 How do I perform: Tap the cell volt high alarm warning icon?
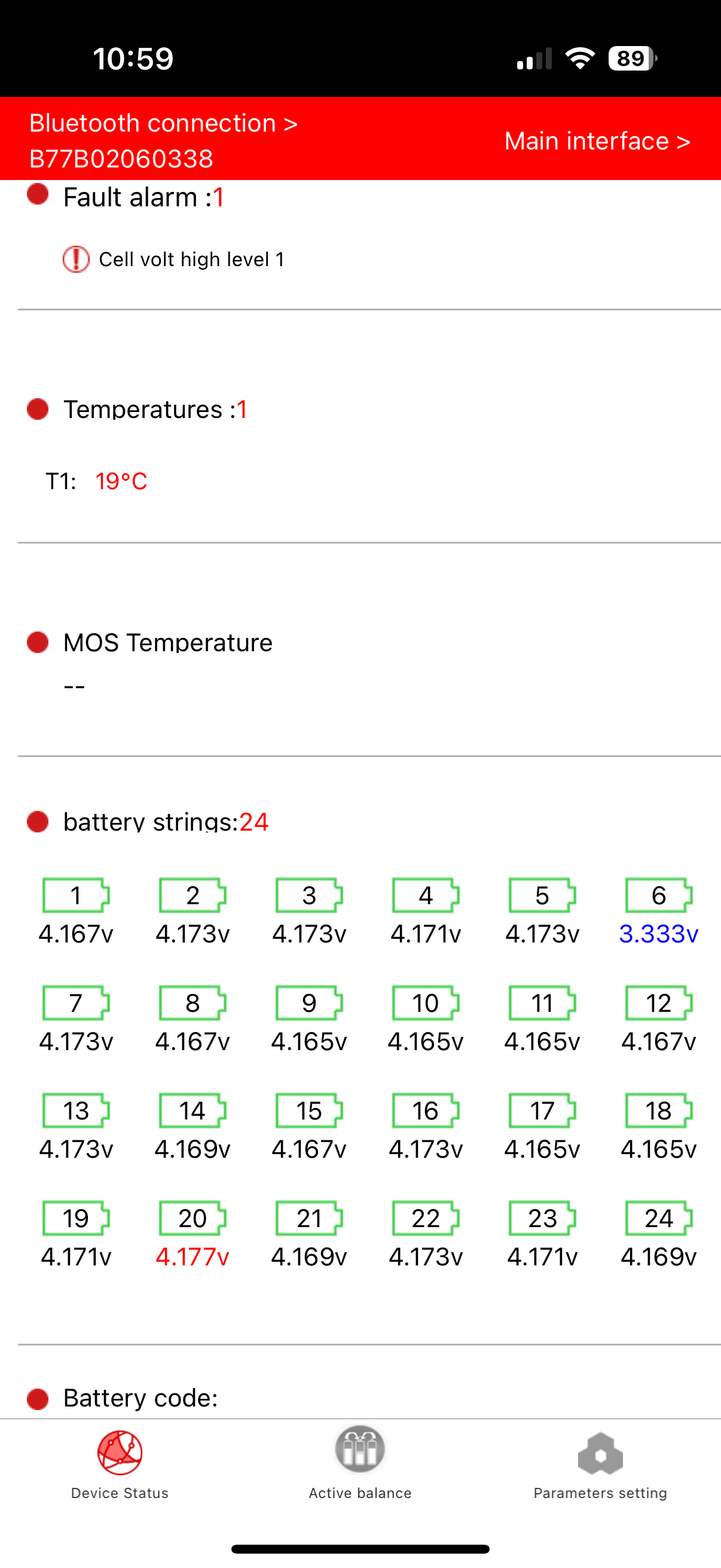point(76,260)
